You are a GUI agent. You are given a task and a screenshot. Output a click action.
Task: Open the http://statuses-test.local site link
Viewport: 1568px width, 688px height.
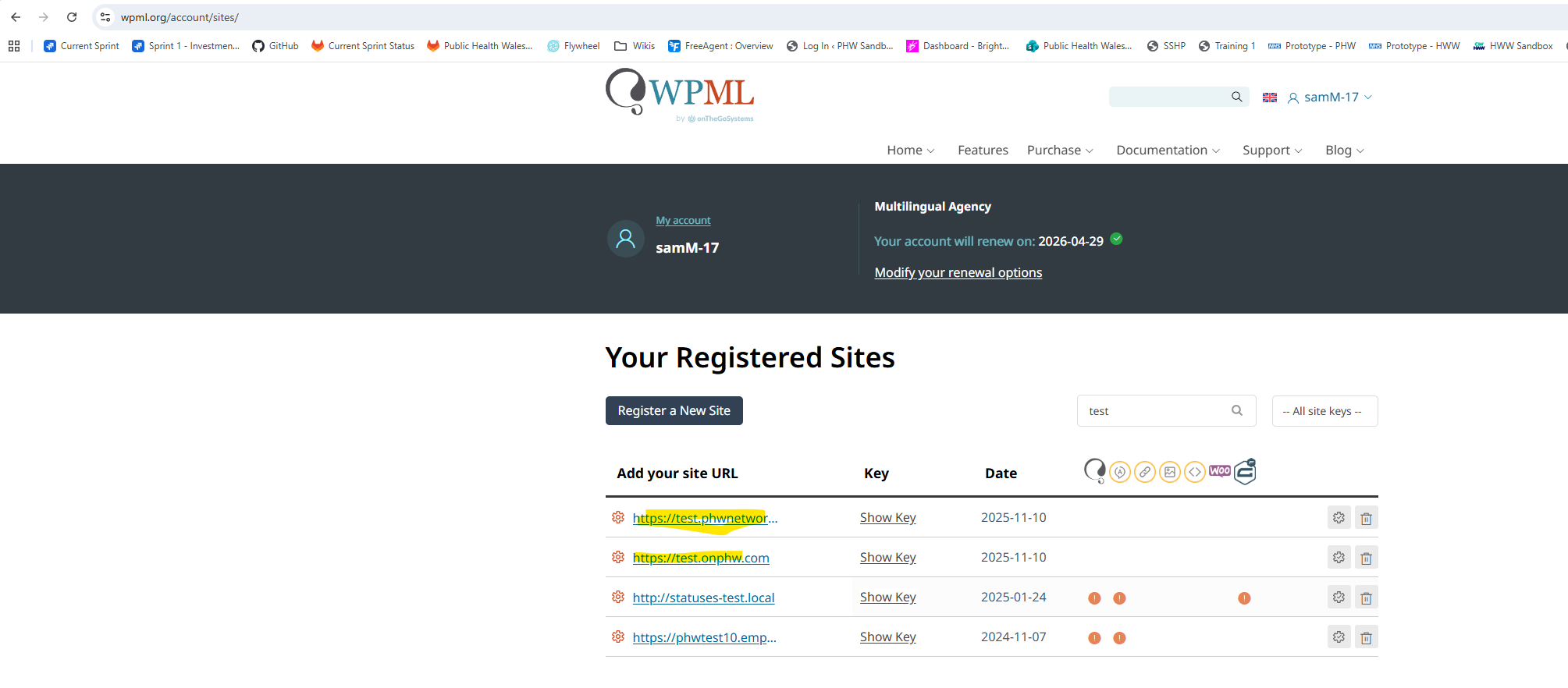(x=704, y=598)
